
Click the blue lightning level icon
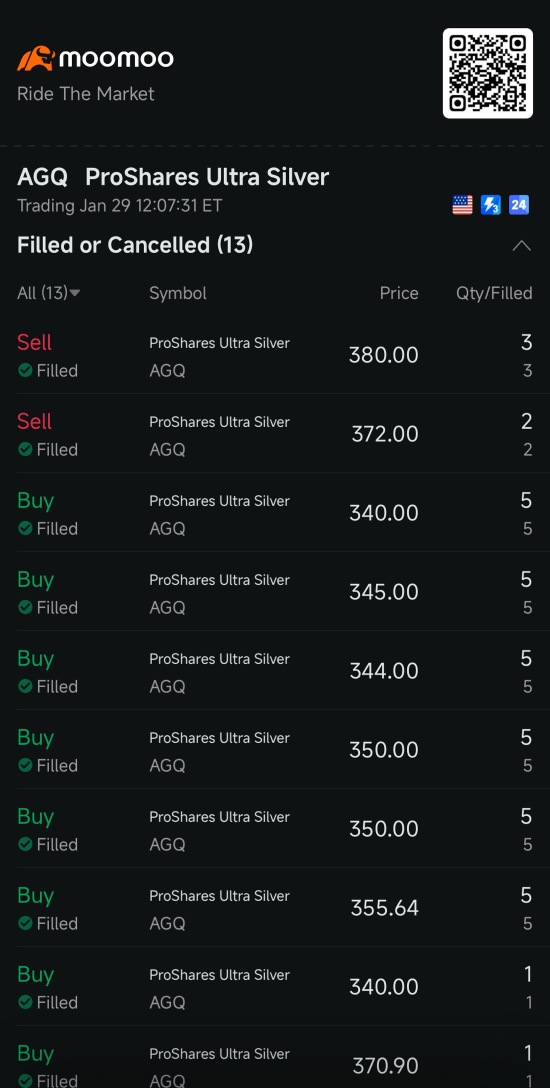coord(490,205)
